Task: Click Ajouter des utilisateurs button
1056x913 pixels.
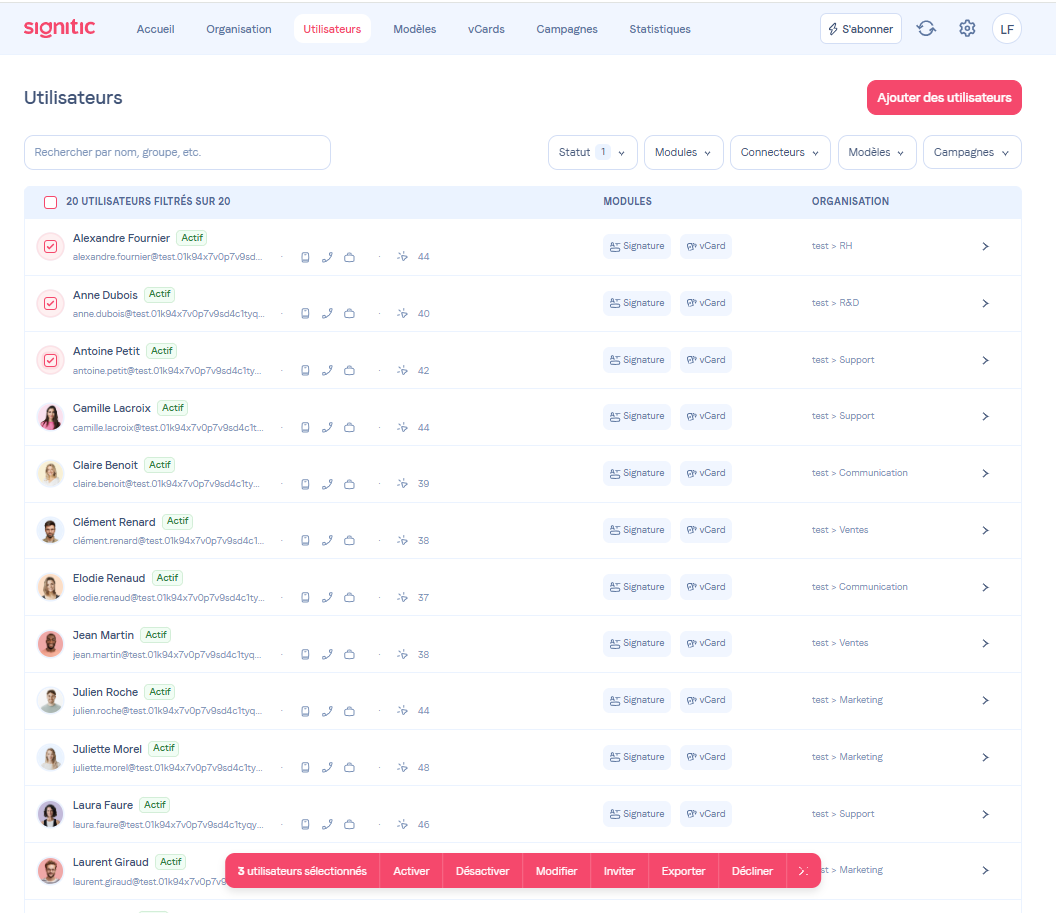Action: (944, 98)
